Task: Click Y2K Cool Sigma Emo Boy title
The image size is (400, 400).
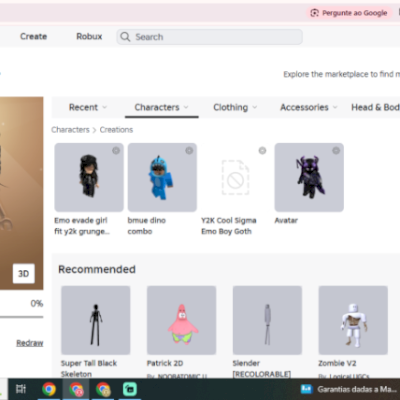Action: tap(229, 226)
